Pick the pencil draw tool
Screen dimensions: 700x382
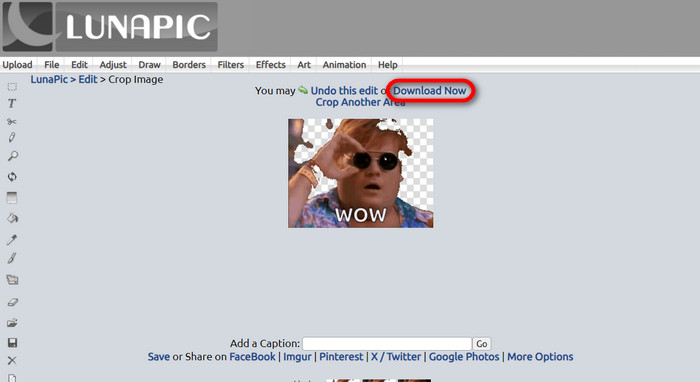[x=12, y=137]
